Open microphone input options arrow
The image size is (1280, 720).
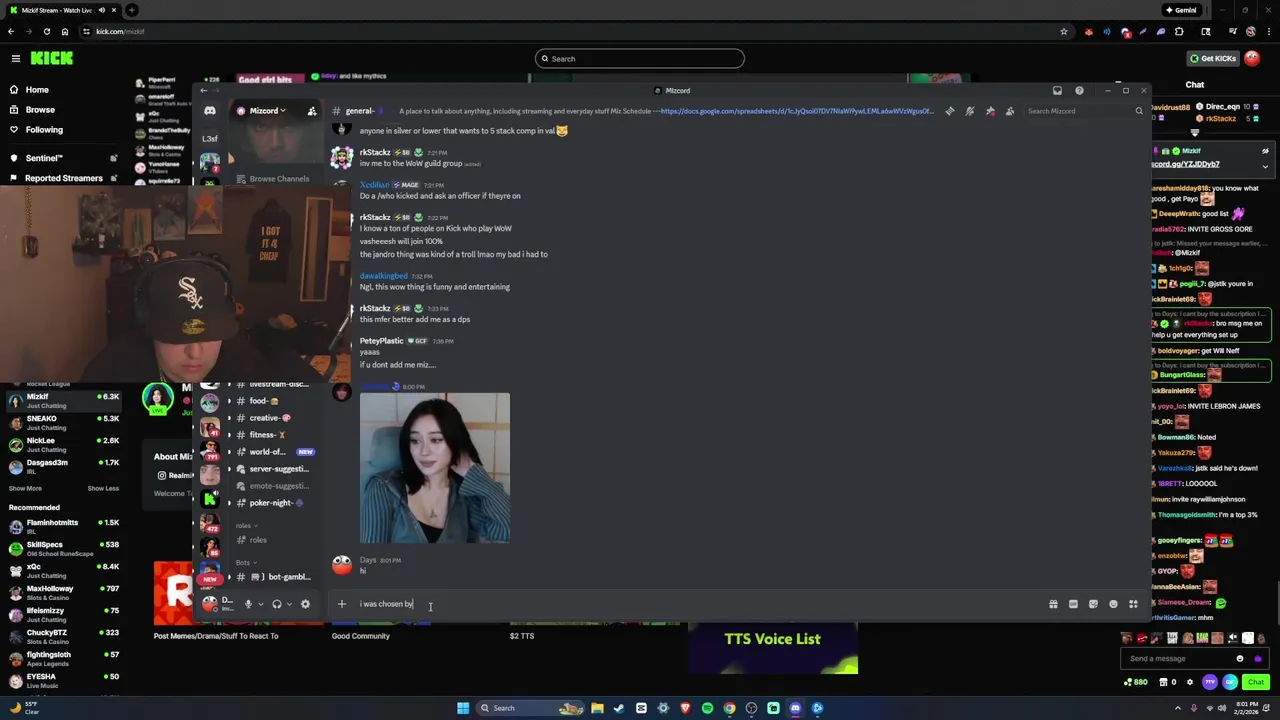coord(261,604)
